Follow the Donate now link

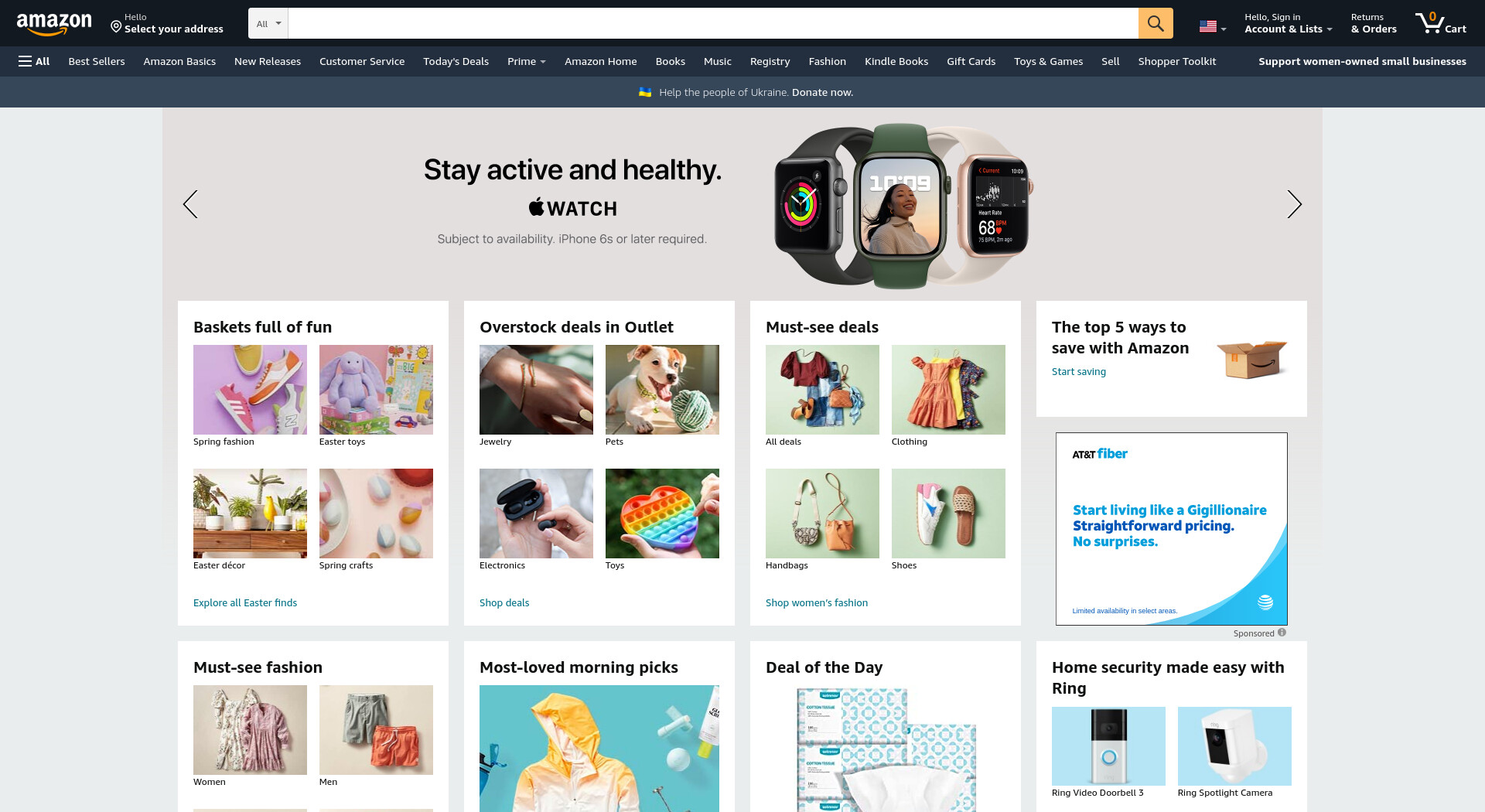tap(822, 92)
